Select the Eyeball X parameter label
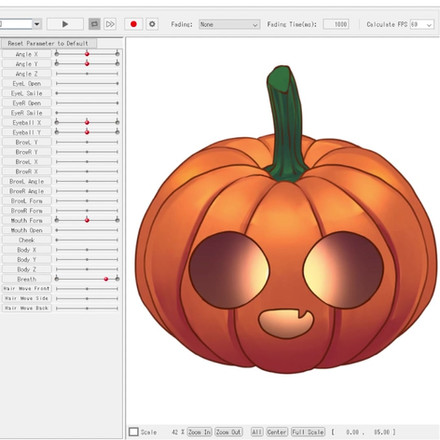The height and width of the screenshot is (440, 440). pyautogui.click(x=27, y=122)
